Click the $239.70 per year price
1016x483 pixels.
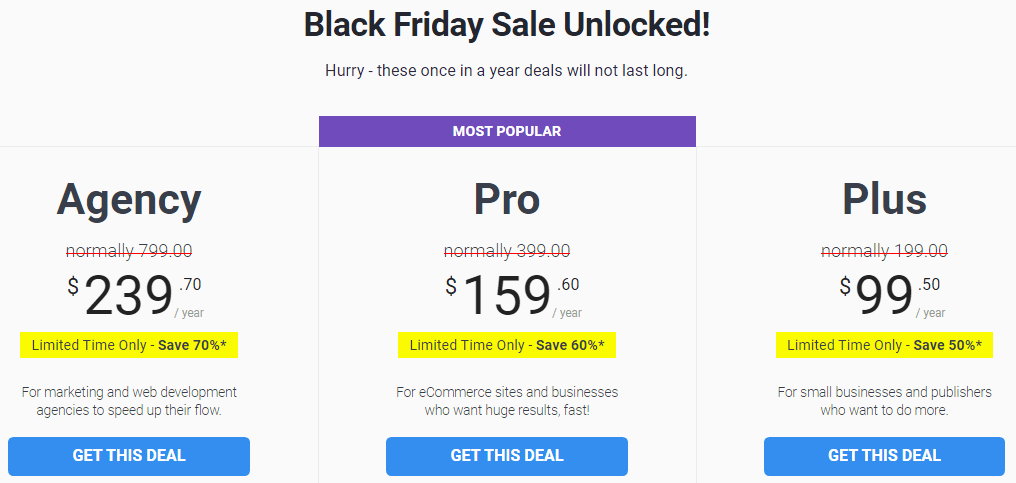tap(135, 296)
